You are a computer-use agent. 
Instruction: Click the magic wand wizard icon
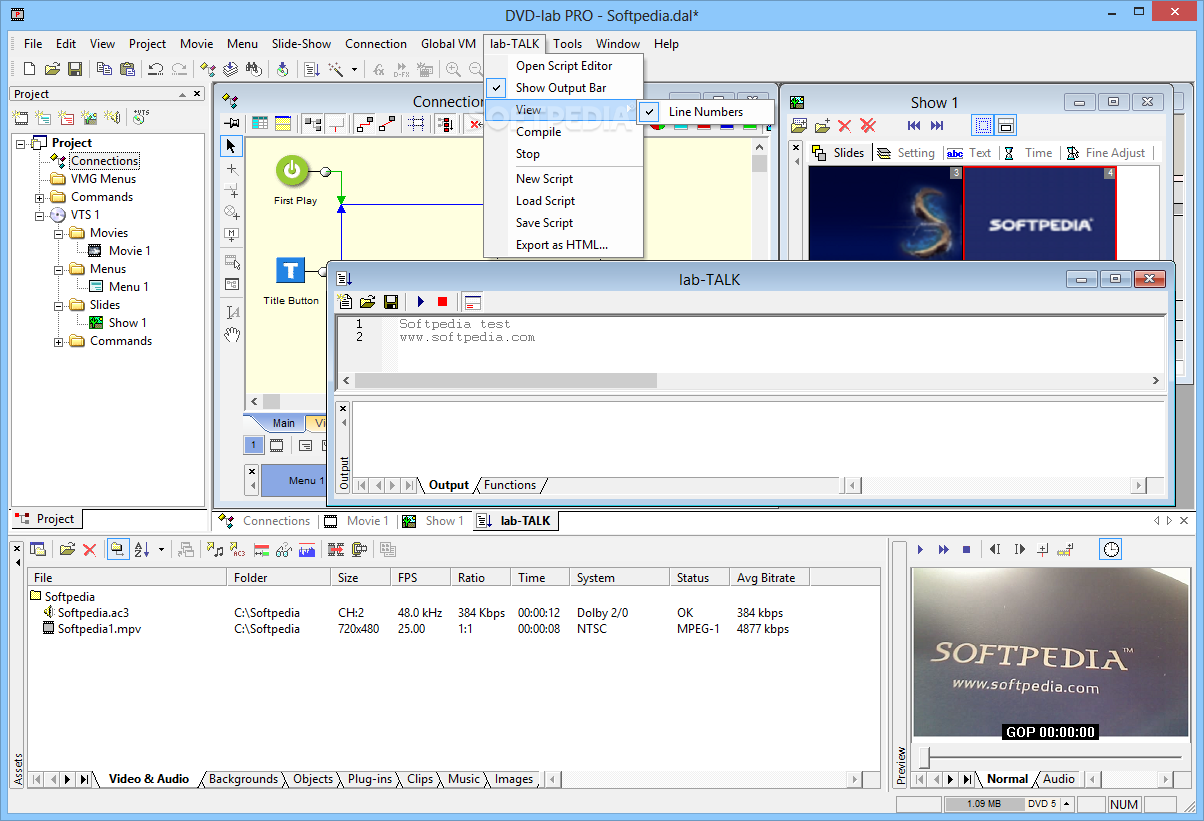tap(335, 69)
